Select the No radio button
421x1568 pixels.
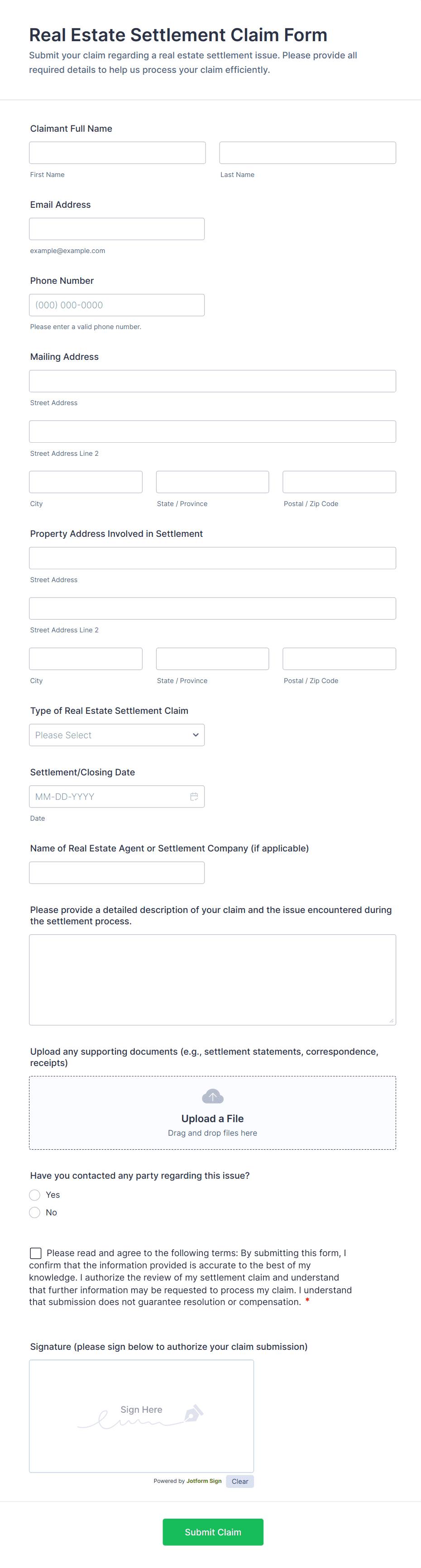coord(35,1213)
